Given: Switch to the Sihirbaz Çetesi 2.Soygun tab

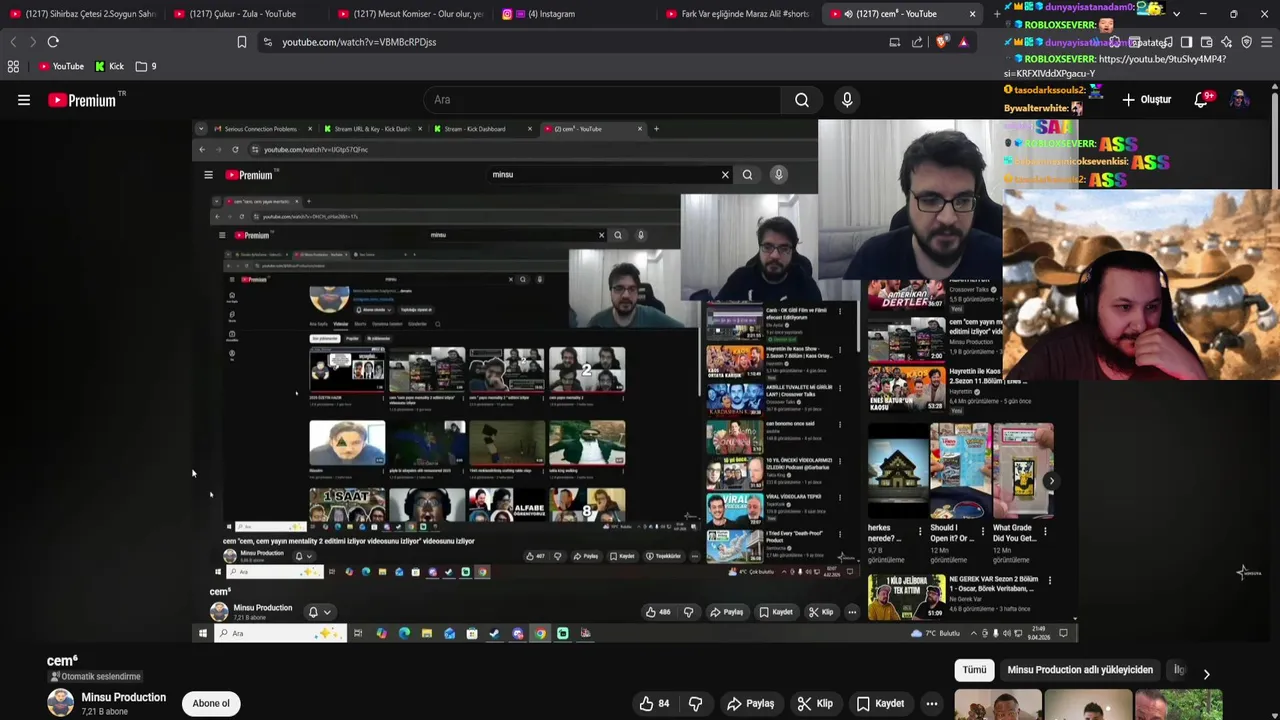Looking at the screenshot, I should point(82,14).
